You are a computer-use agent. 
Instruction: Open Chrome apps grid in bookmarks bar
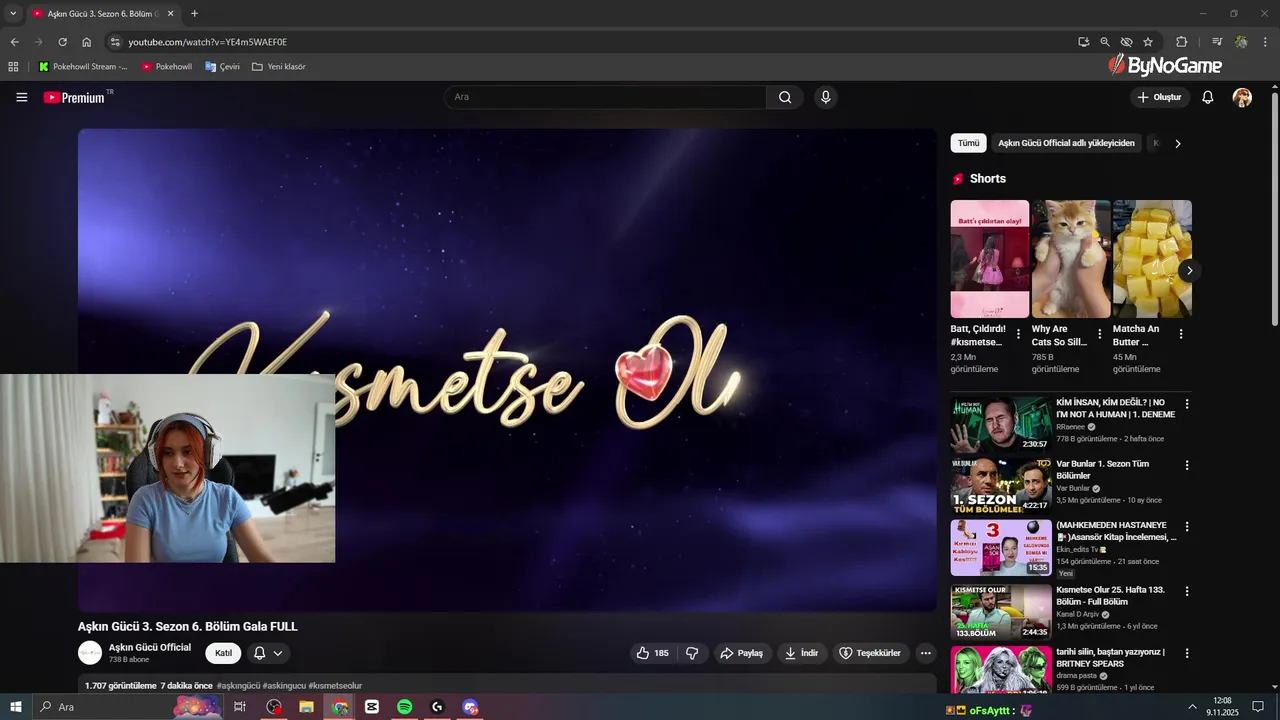(13, 67)
